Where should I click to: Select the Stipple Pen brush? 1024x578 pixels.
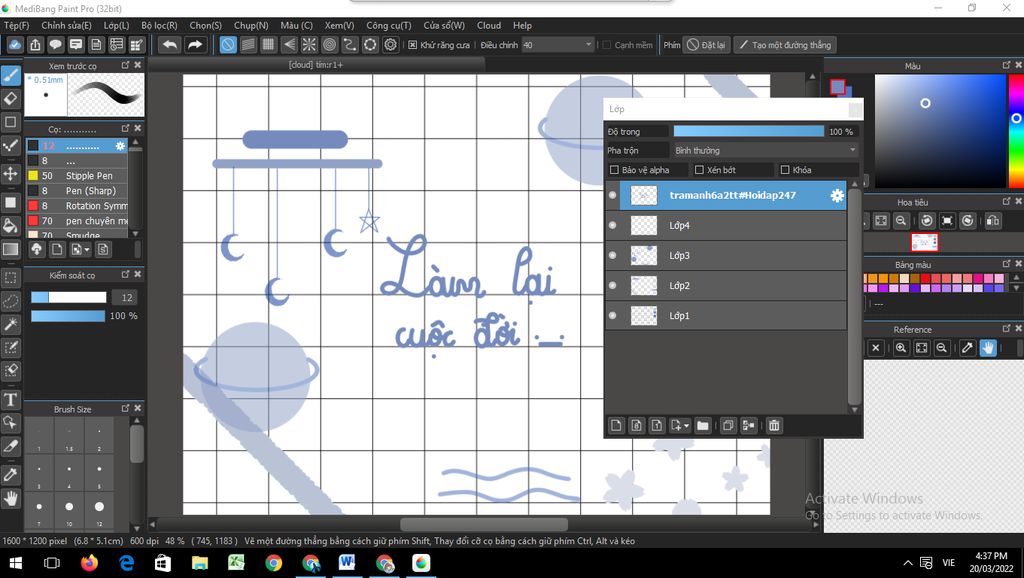(77, 176)
